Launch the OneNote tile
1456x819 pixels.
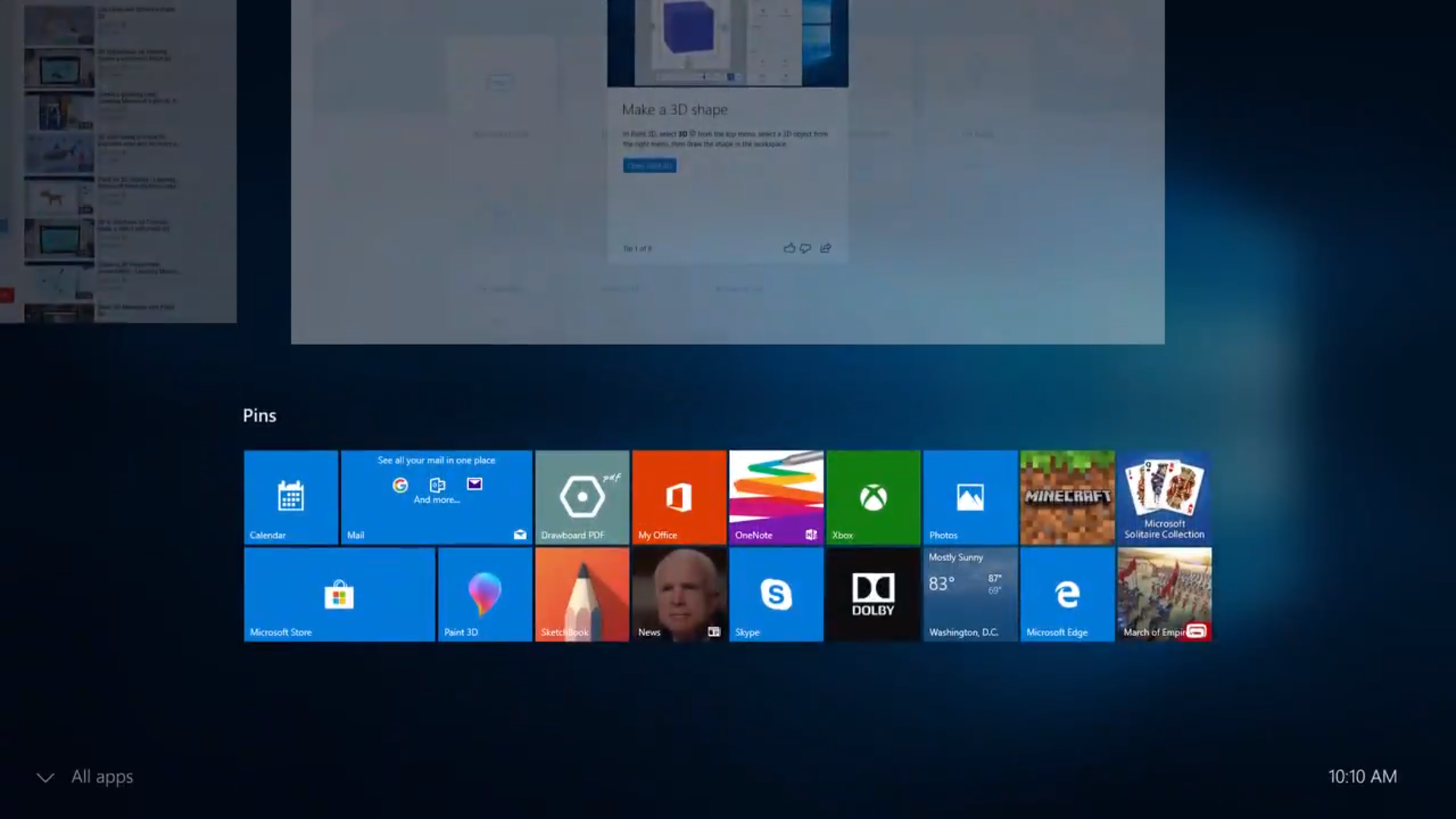[x=776, y=497]
